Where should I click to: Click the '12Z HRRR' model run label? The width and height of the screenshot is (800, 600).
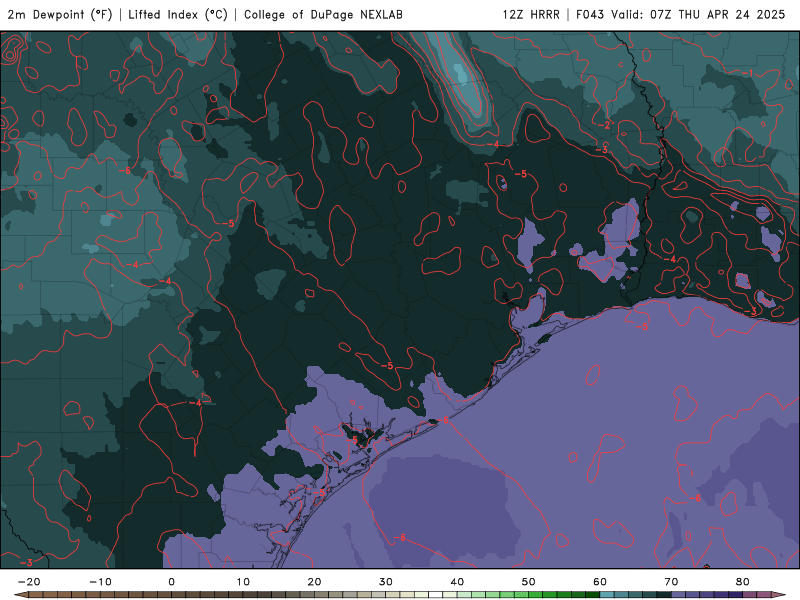531,14
